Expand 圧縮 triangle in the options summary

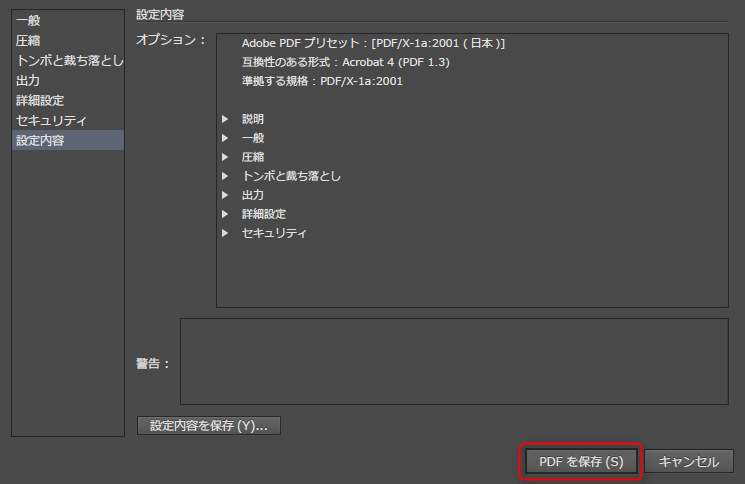226,157
